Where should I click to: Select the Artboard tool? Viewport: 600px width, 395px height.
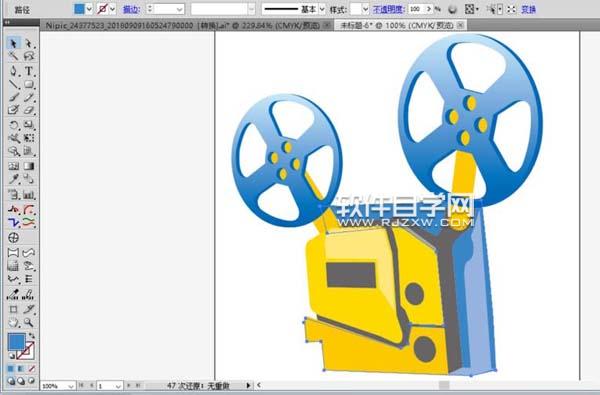click(x=13, y=309)
